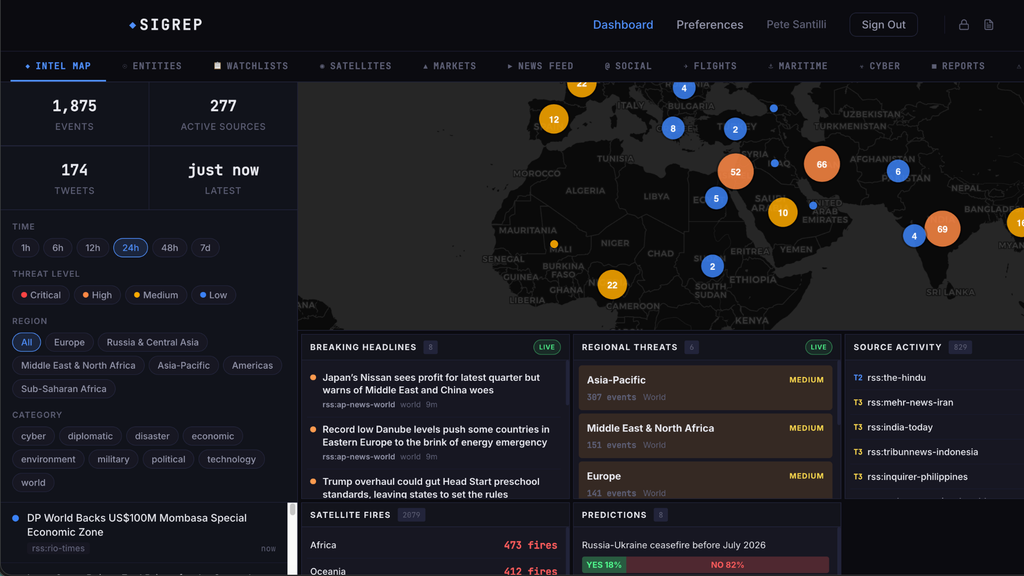Click the Russia-Ukraine ceasefire YES/NO prediction bar

coord(705,565)
